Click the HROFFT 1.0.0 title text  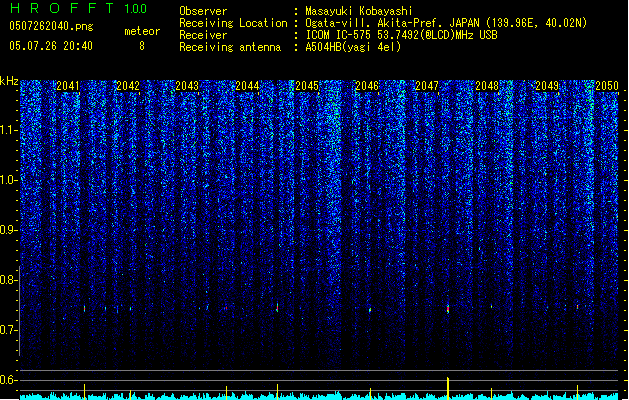click(79, 8)
